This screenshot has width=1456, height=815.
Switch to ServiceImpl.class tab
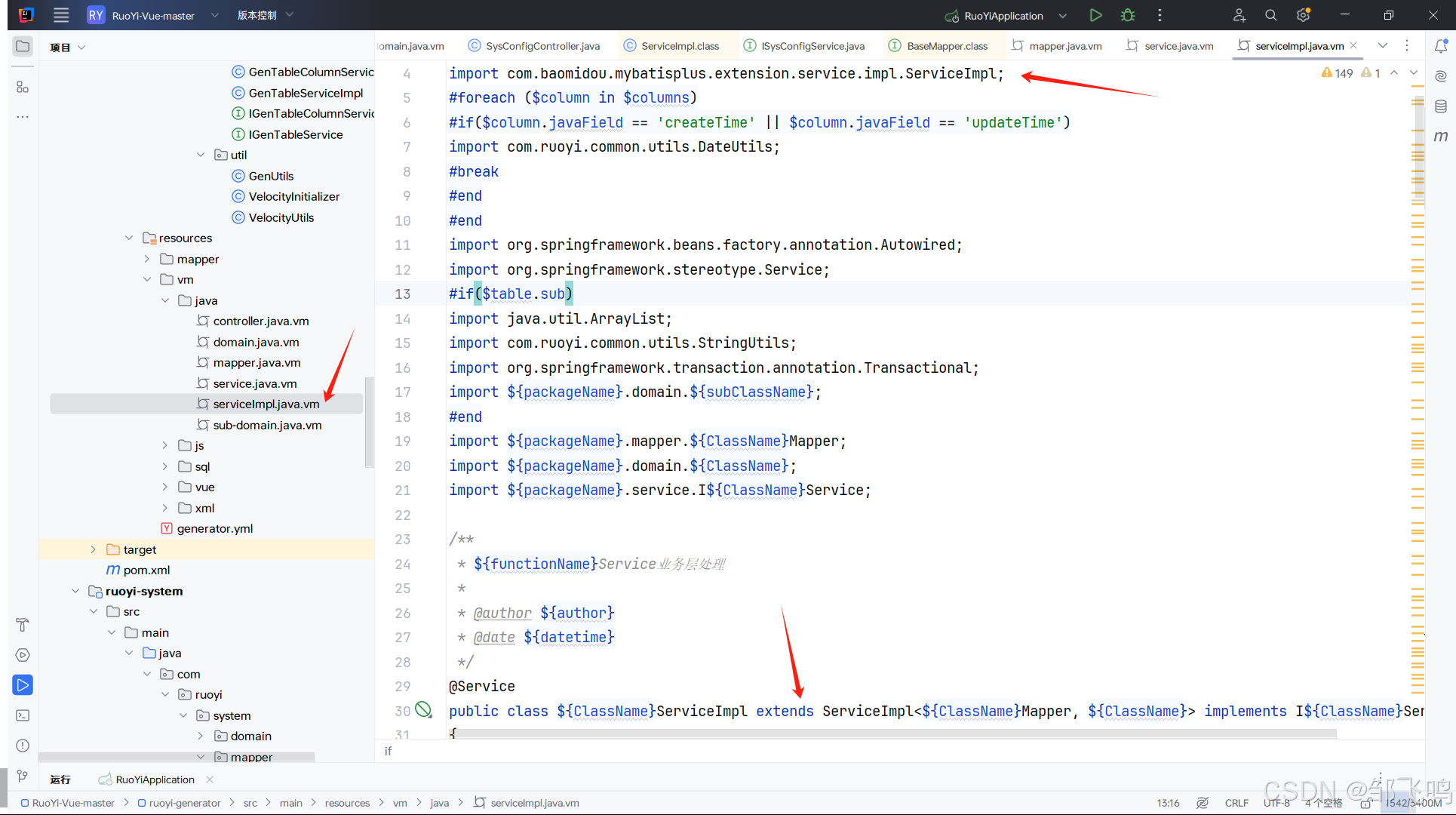671,46
